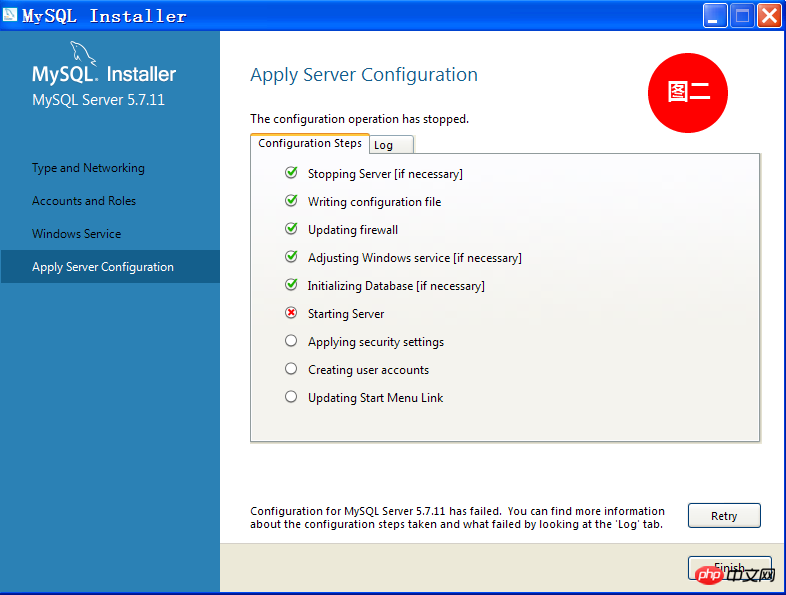Open the Windows Service step
Image resolution: width=786 pixels, height=595 pixels.
(77, 234)
